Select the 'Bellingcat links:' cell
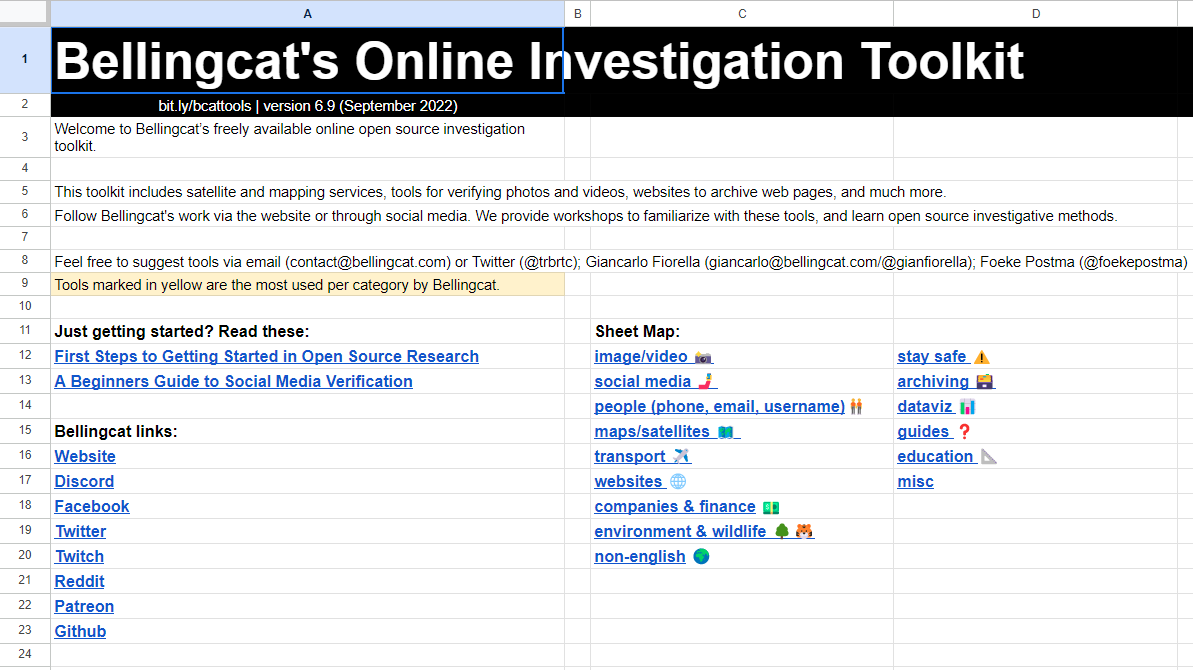The width and height of the screenshot is (1193, 670). tap(307, 431)
